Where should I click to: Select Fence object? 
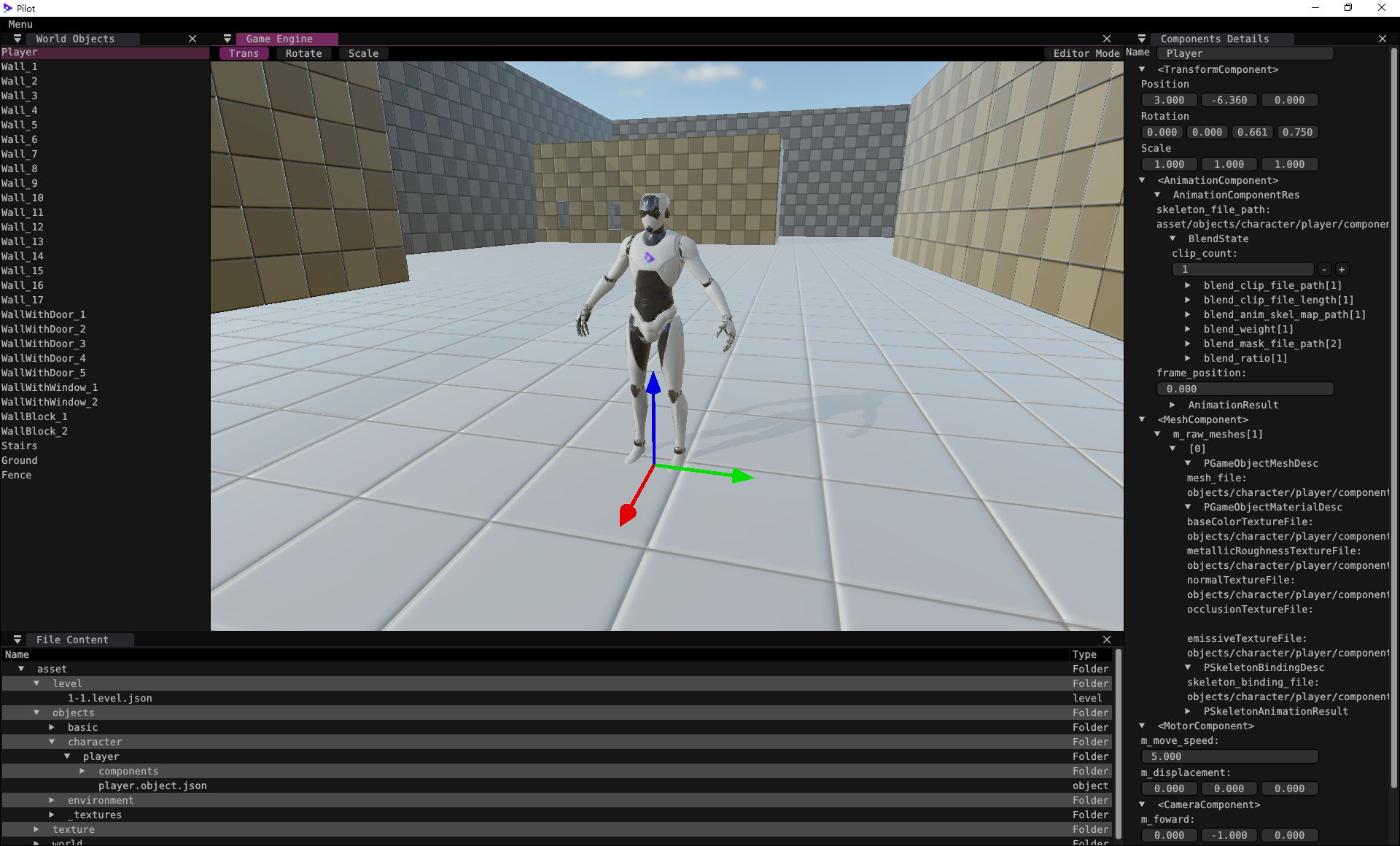105,475
